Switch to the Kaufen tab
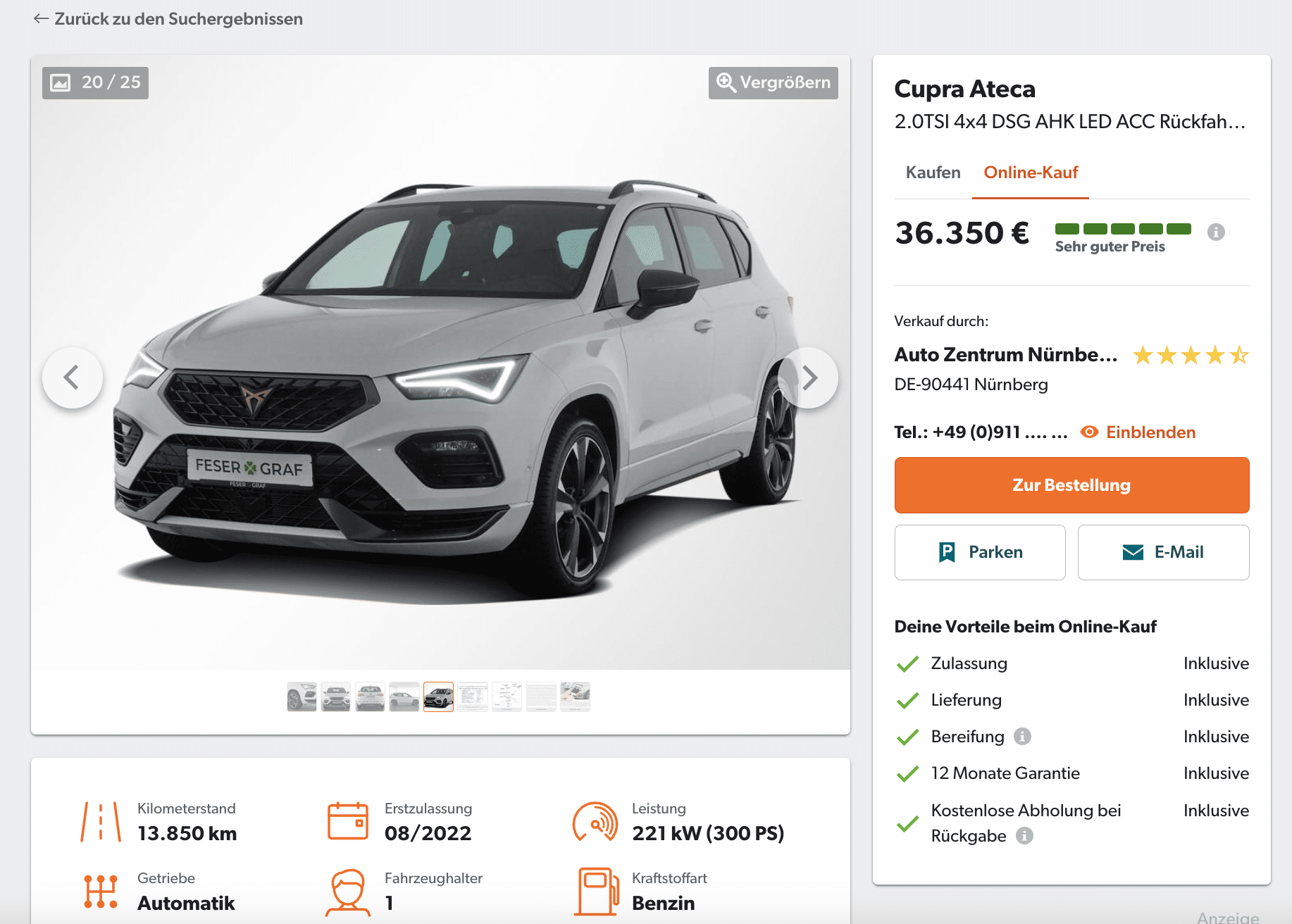Viewport: 1292px width, 924px height. [x=933, y=173]
